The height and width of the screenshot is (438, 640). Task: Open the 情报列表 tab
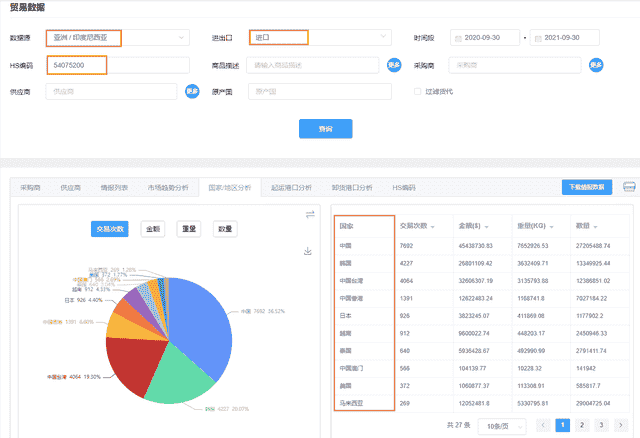(x=114, y=188)
